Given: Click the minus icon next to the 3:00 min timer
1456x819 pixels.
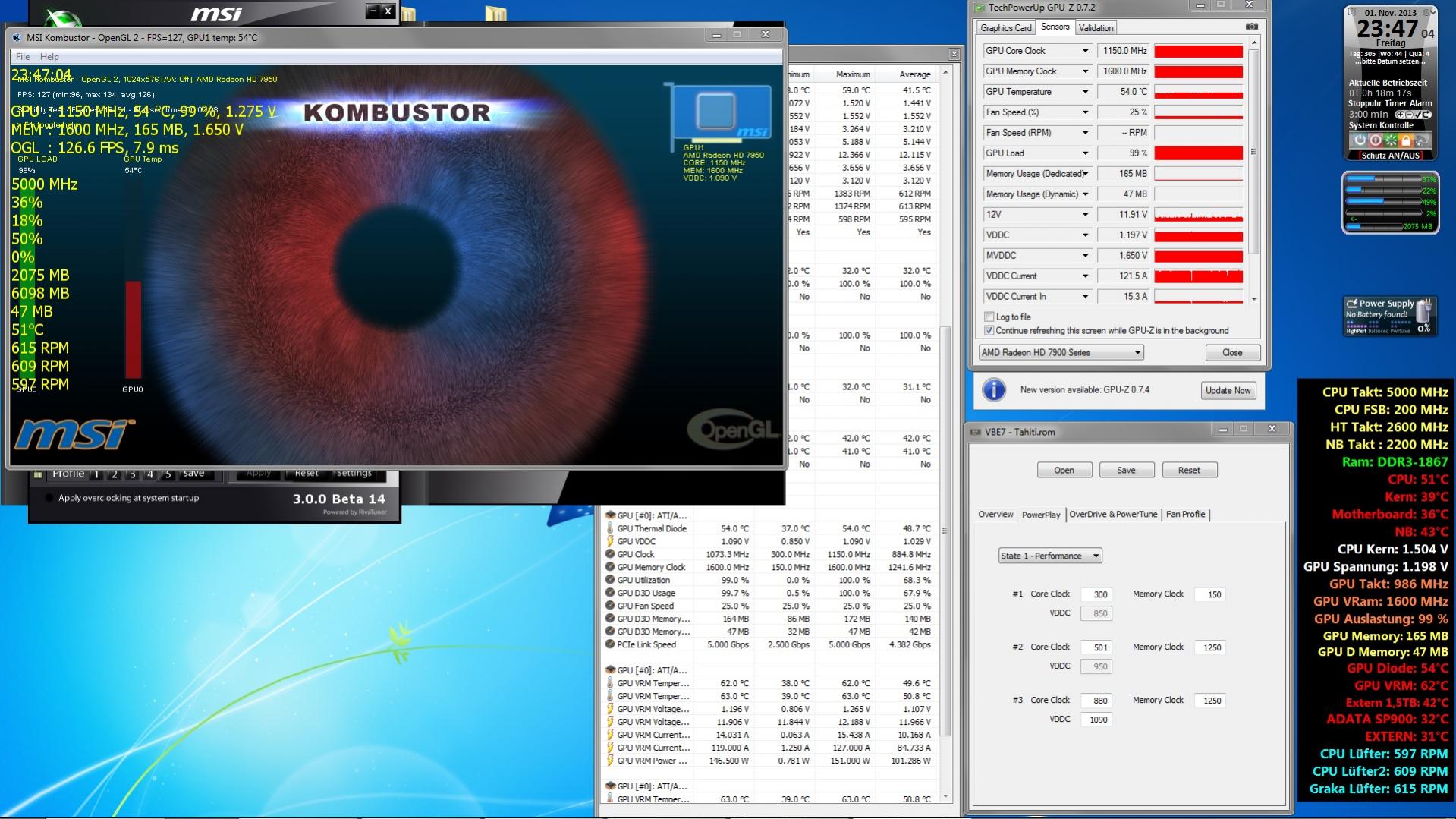Looking at the screenshot, I should 1410,115.
